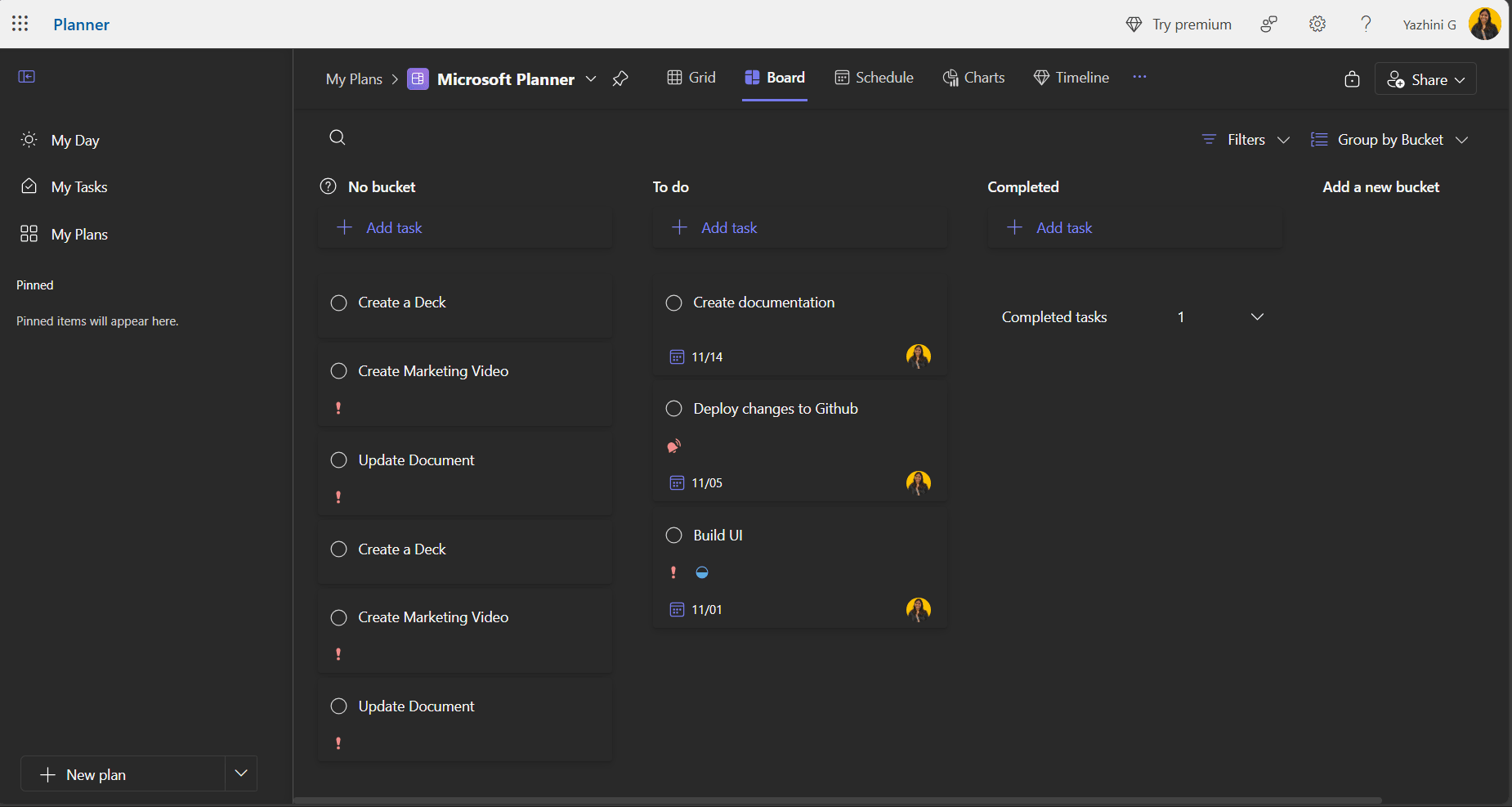Image resolution: width=1512 pixels, height=807 pixels.
Task: Click Add task in To do bucket
Action: [728, 228]
